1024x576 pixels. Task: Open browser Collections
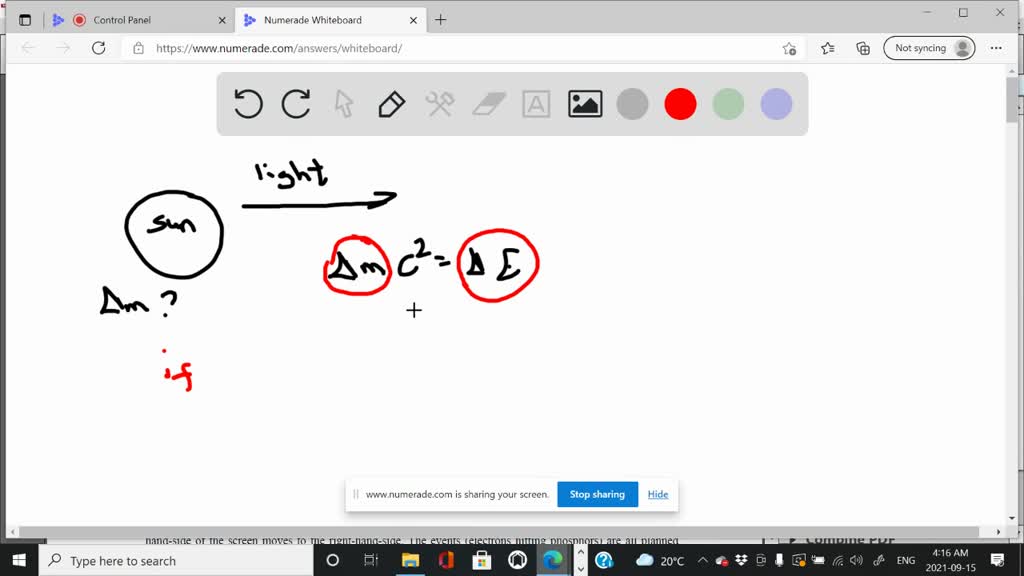(863, 48)
